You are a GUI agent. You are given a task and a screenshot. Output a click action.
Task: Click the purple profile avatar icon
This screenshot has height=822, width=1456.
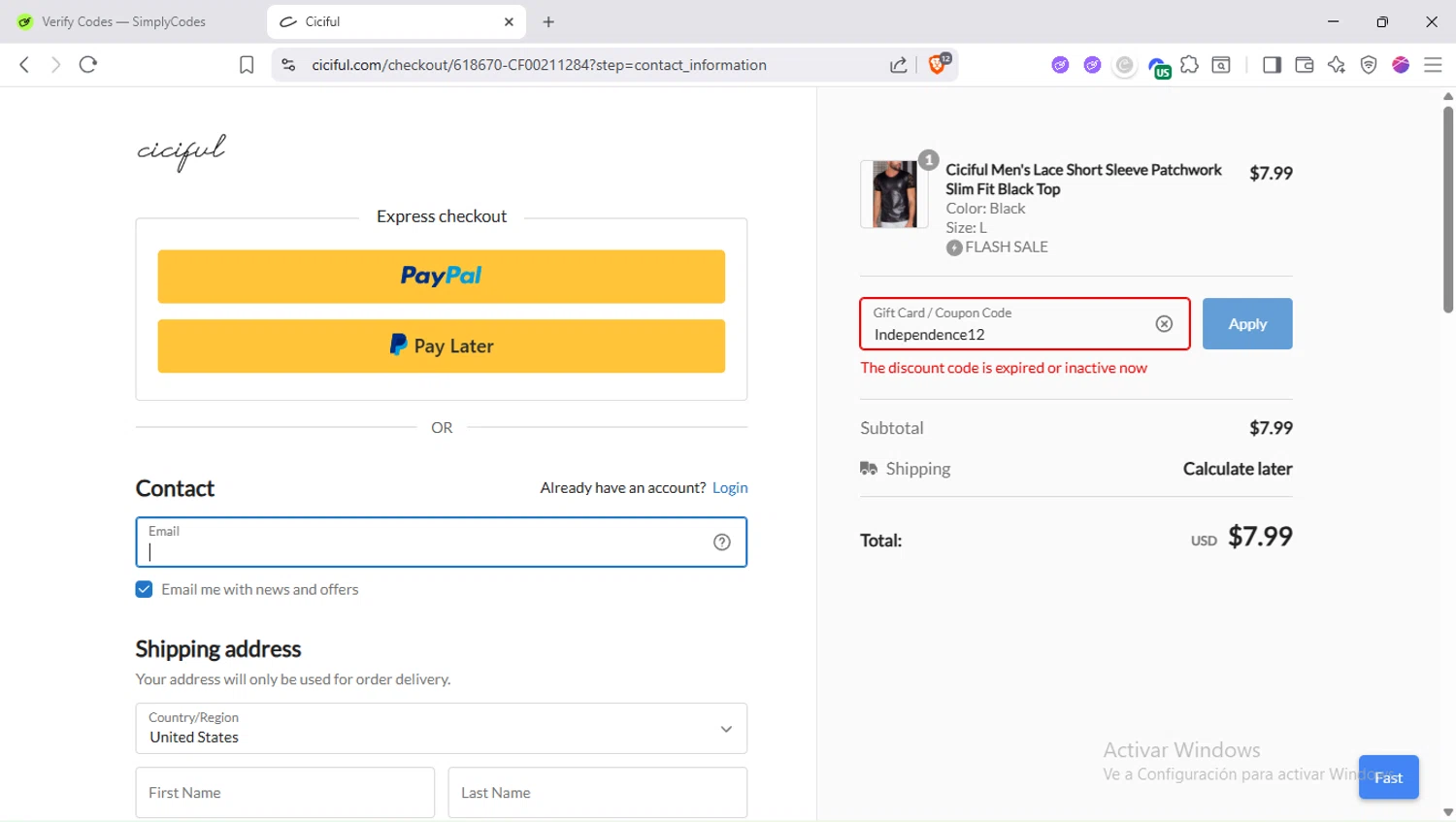click(1401, 65)
